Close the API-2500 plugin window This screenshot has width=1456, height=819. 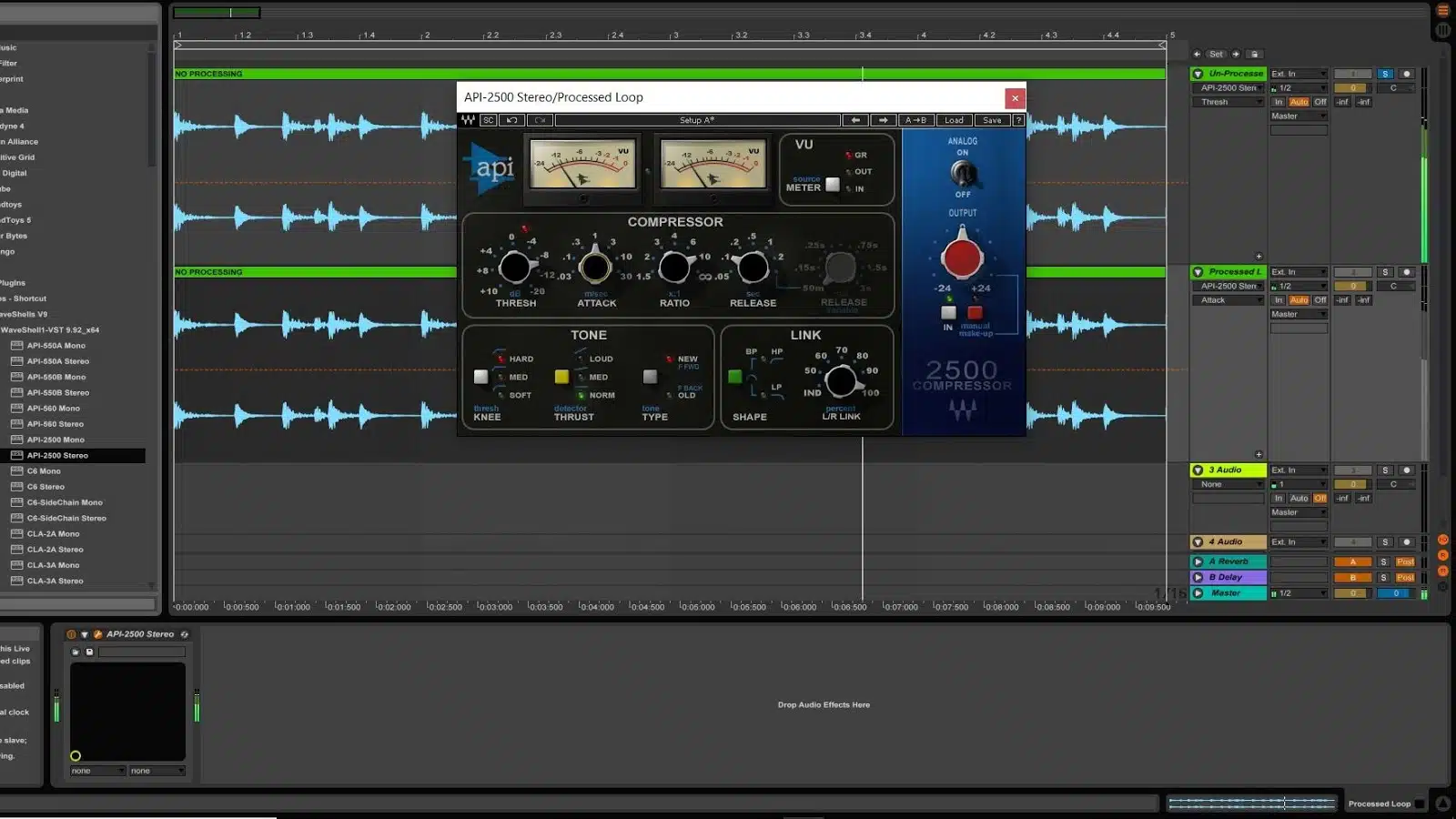1015,98
